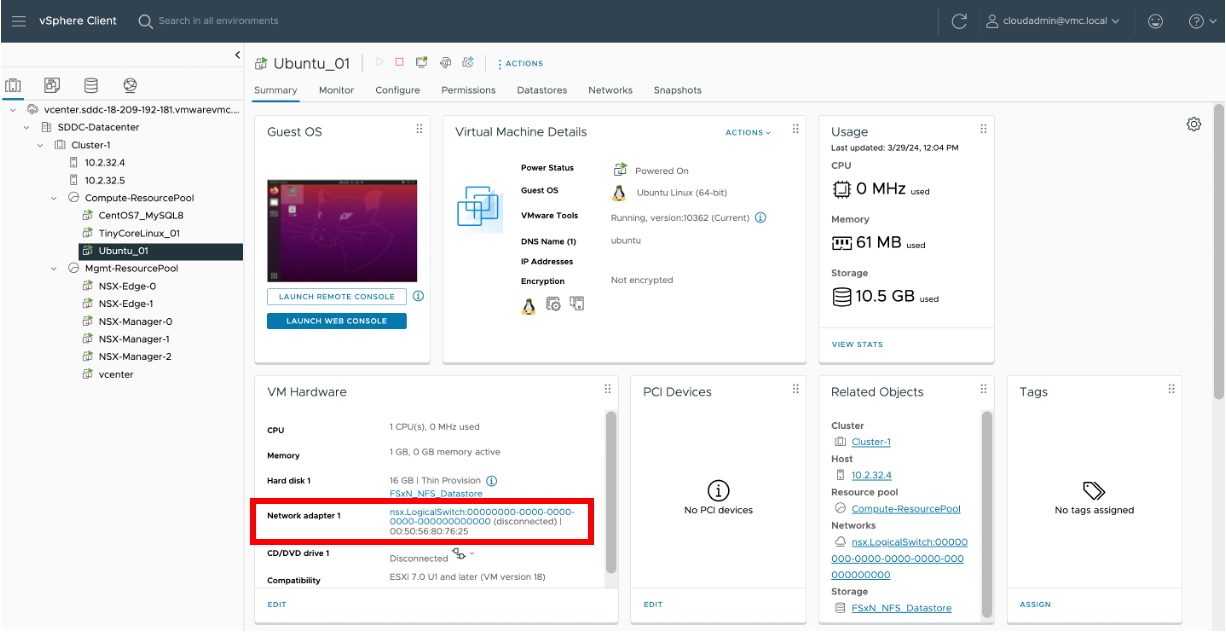Open the Configure tab

click(x=397, y=90)
